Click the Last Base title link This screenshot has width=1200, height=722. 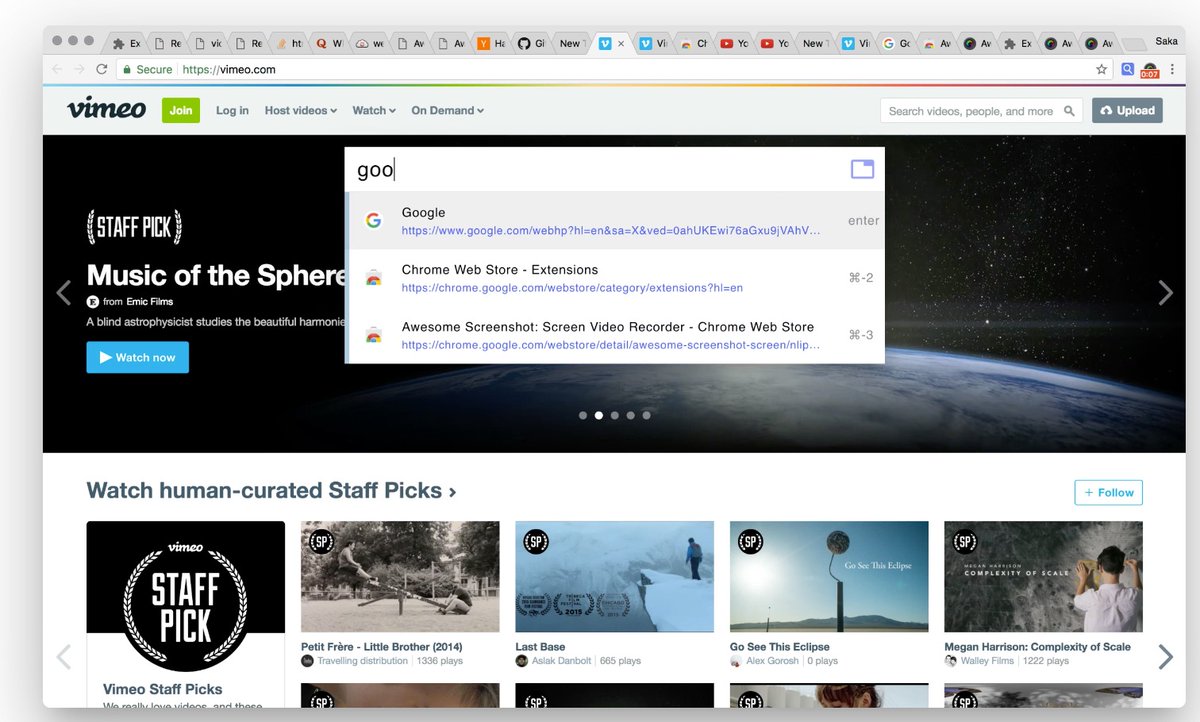(x=540, y=647)
